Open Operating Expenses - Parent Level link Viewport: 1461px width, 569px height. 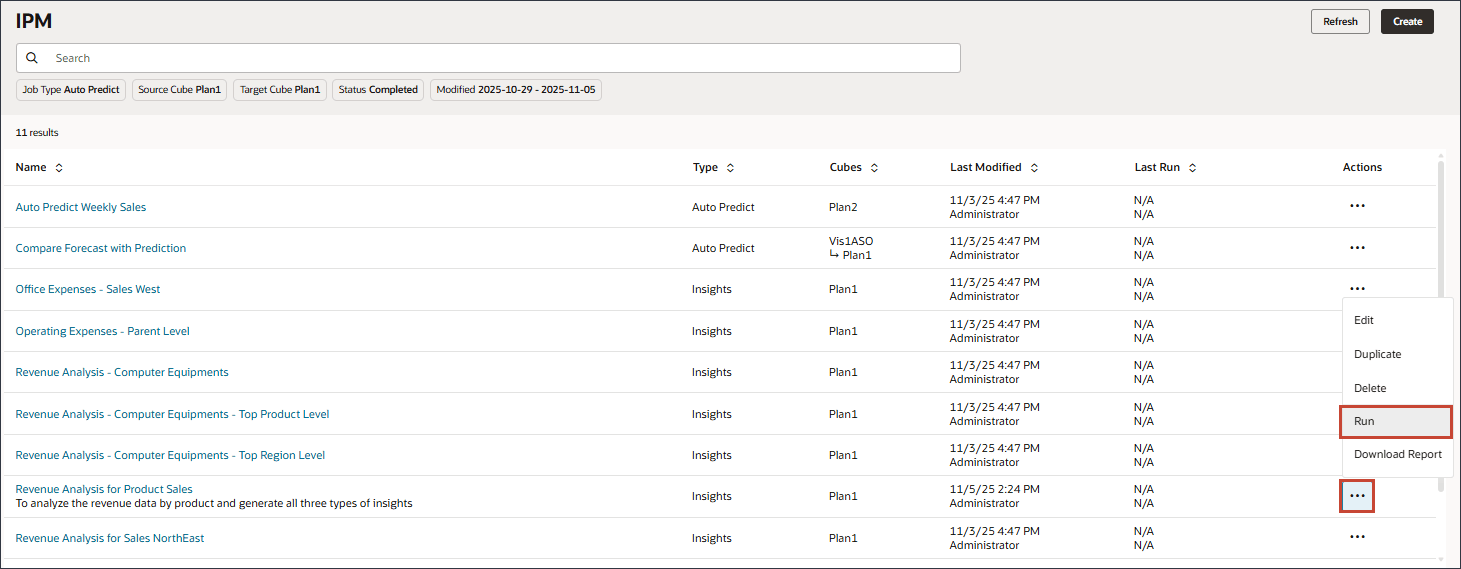click(103, 331)
